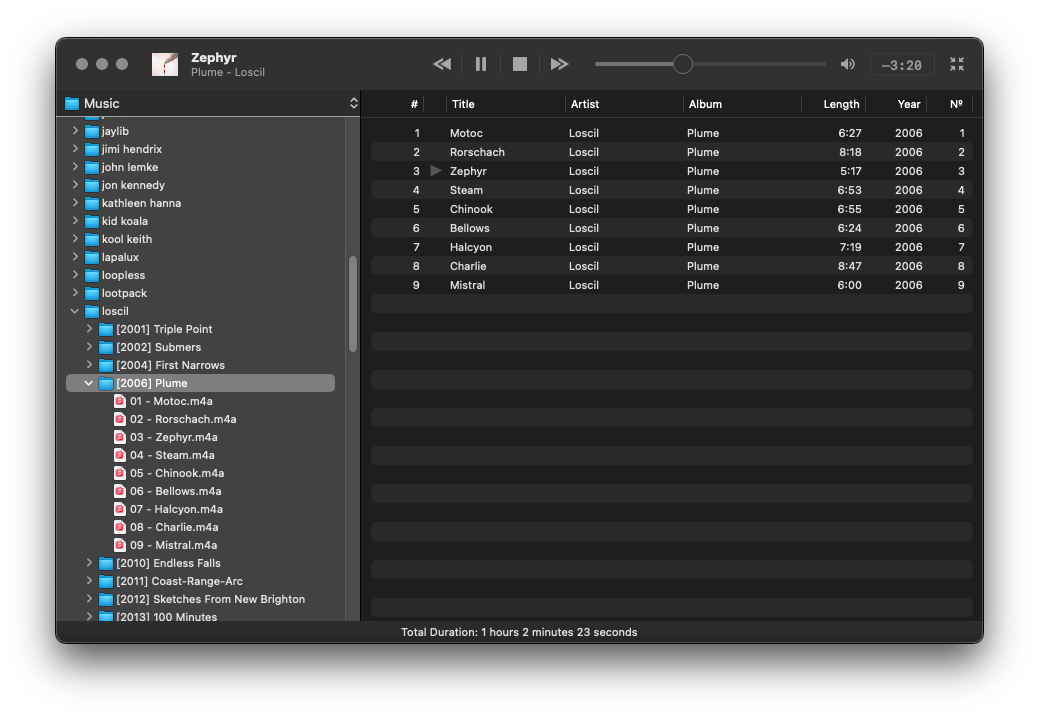Mute audio using the speaker icon
Screen dimensions: 1039x717
[x=848, y=64]
